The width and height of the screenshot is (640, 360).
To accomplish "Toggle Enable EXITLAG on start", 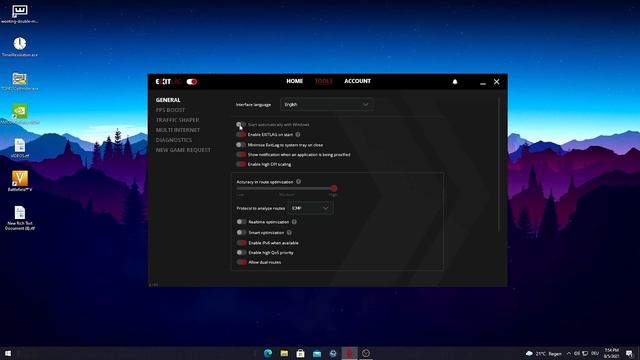I will (241, 134).
